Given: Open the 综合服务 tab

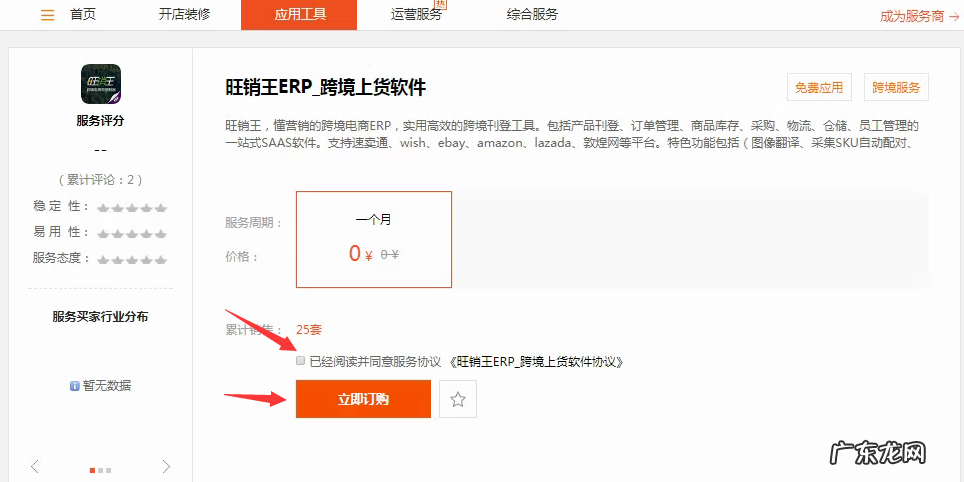Looking at the screenshot, I should (x=532, y=15).
